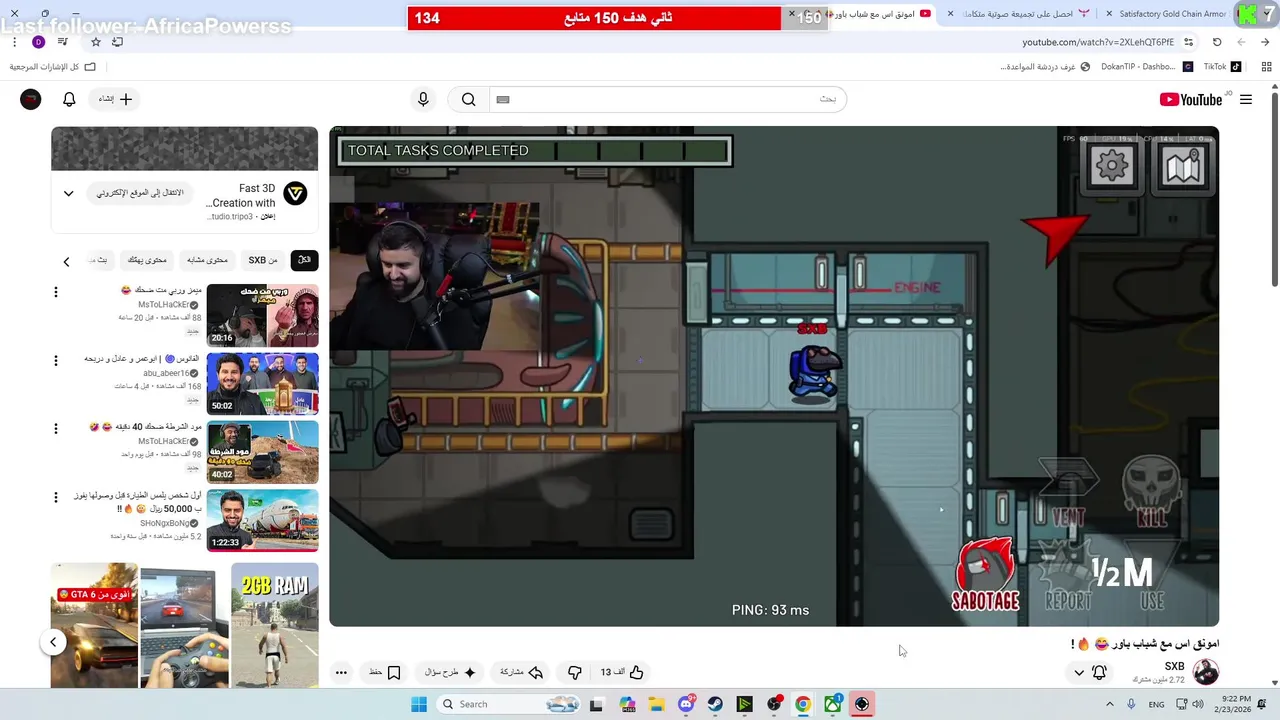The width and height of the screenshot is (1280, 720).
Task: Ask a question with طرح سؤال button
Action: (450, 672)
